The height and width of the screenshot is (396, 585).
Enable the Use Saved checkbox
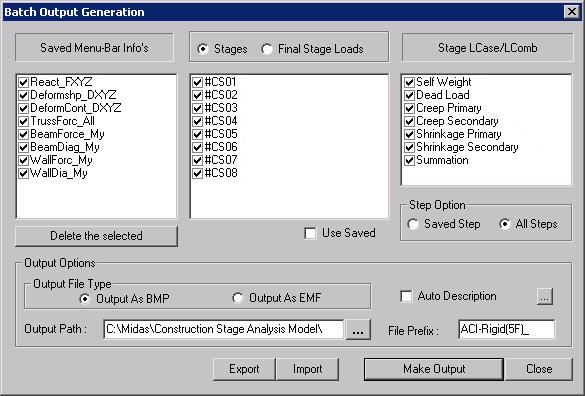click(310, 234)
